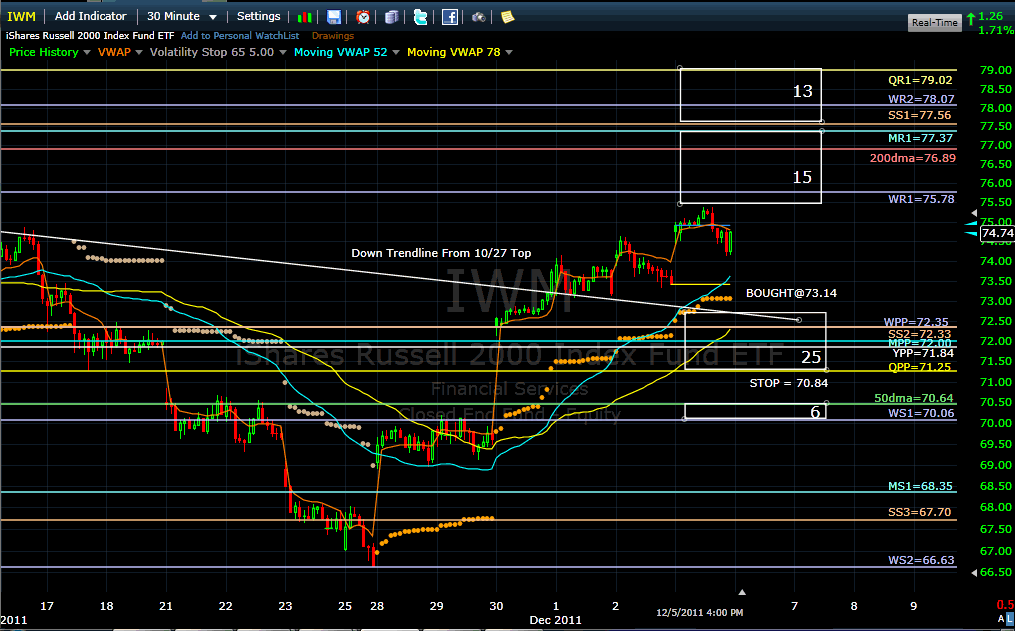Select the MS1=68.35 level label
The height and width of the screenshot is (631, 1015).
(x=920, y=486)
